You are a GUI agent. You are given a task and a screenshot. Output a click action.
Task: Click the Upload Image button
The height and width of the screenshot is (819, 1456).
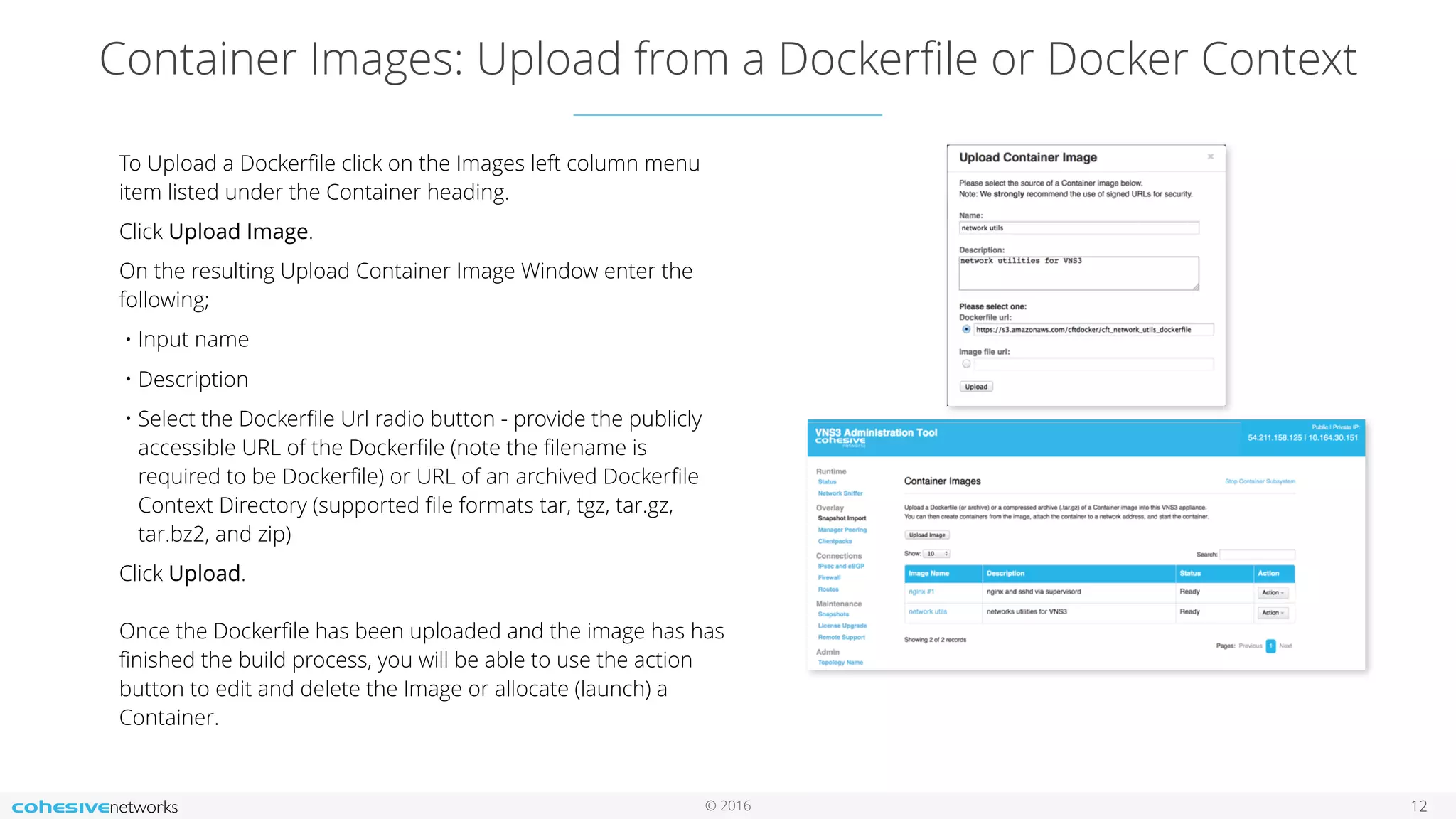tap(927, 535)
